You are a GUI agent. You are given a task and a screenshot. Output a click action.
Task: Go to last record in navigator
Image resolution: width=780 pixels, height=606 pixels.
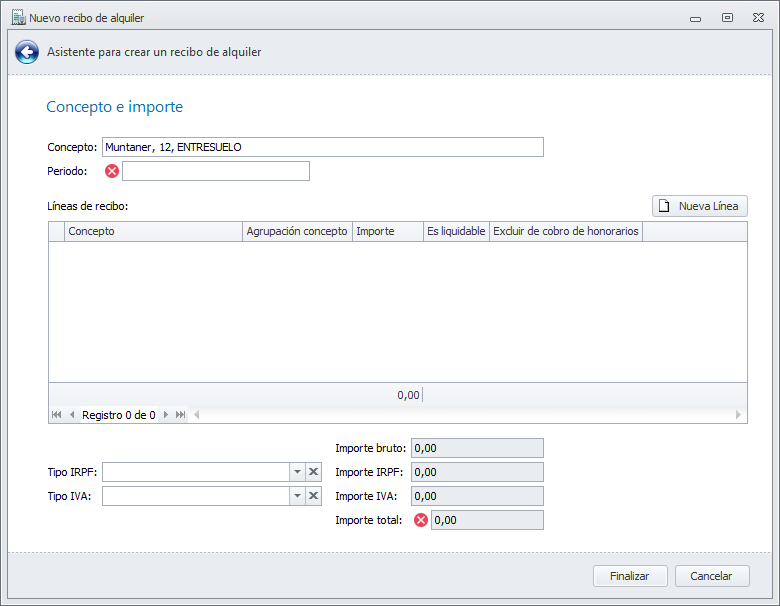[180, 414]
